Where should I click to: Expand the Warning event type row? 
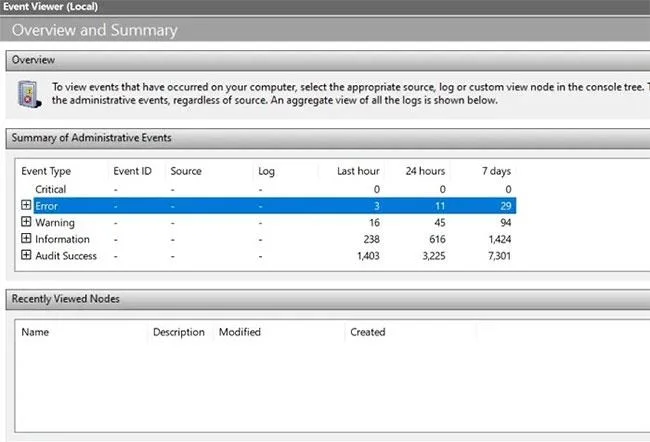26,221
